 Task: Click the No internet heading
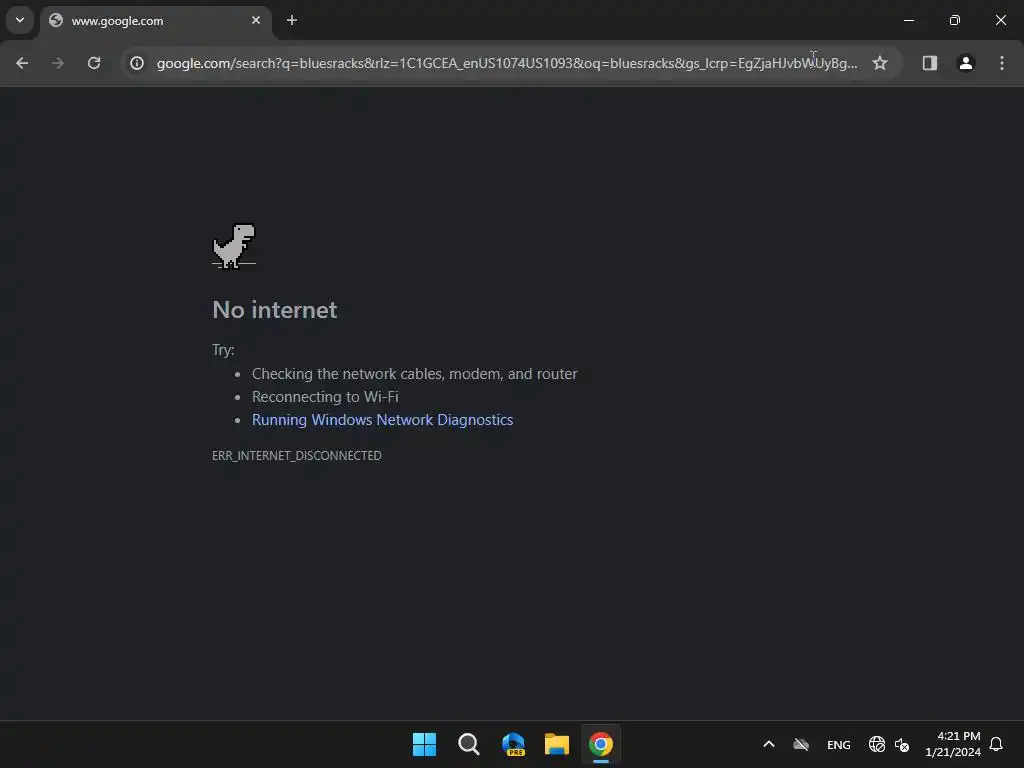[x=275, y=310]
